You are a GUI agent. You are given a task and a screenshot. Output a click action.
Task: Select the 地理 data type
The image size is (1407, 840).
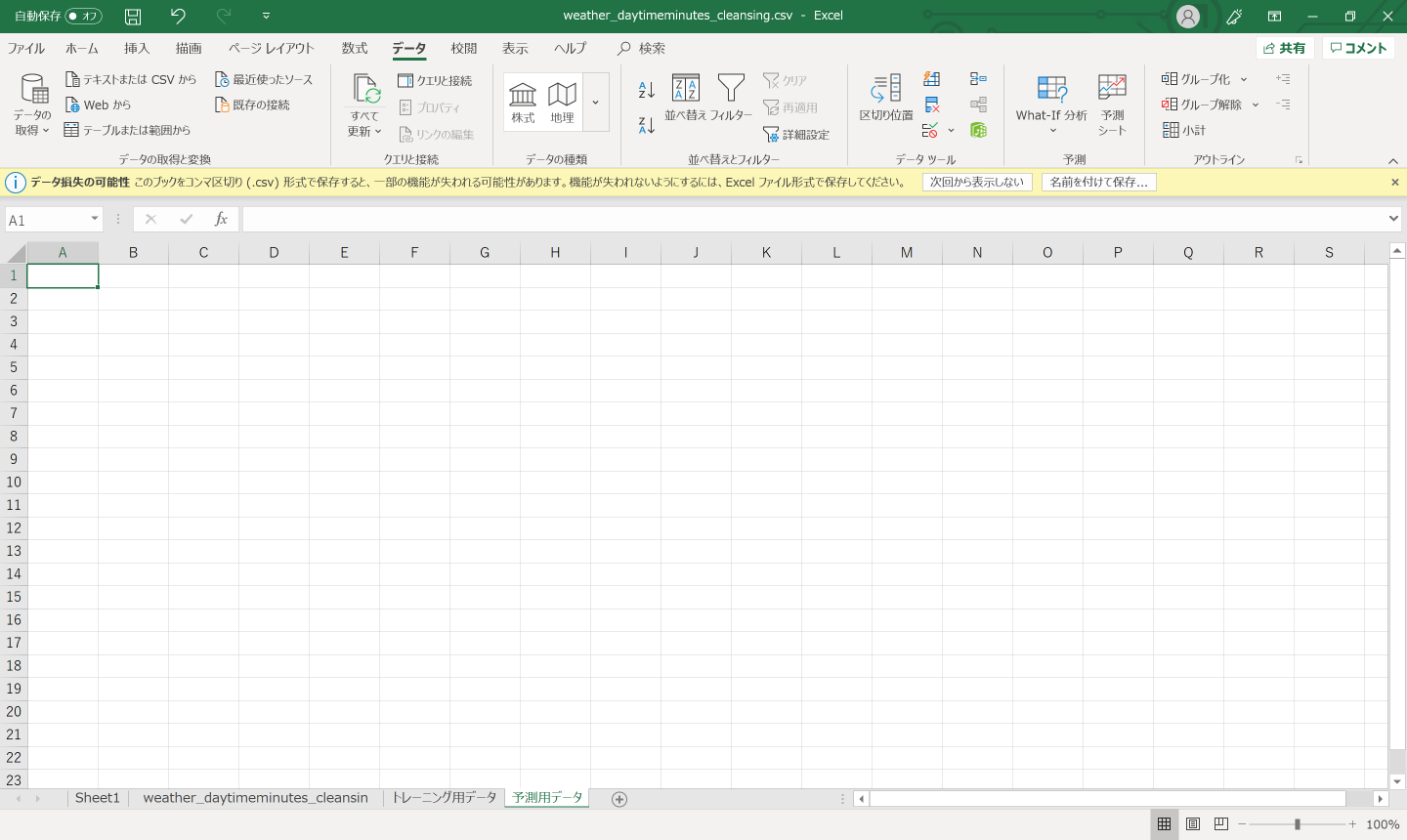tap(562, 102)
